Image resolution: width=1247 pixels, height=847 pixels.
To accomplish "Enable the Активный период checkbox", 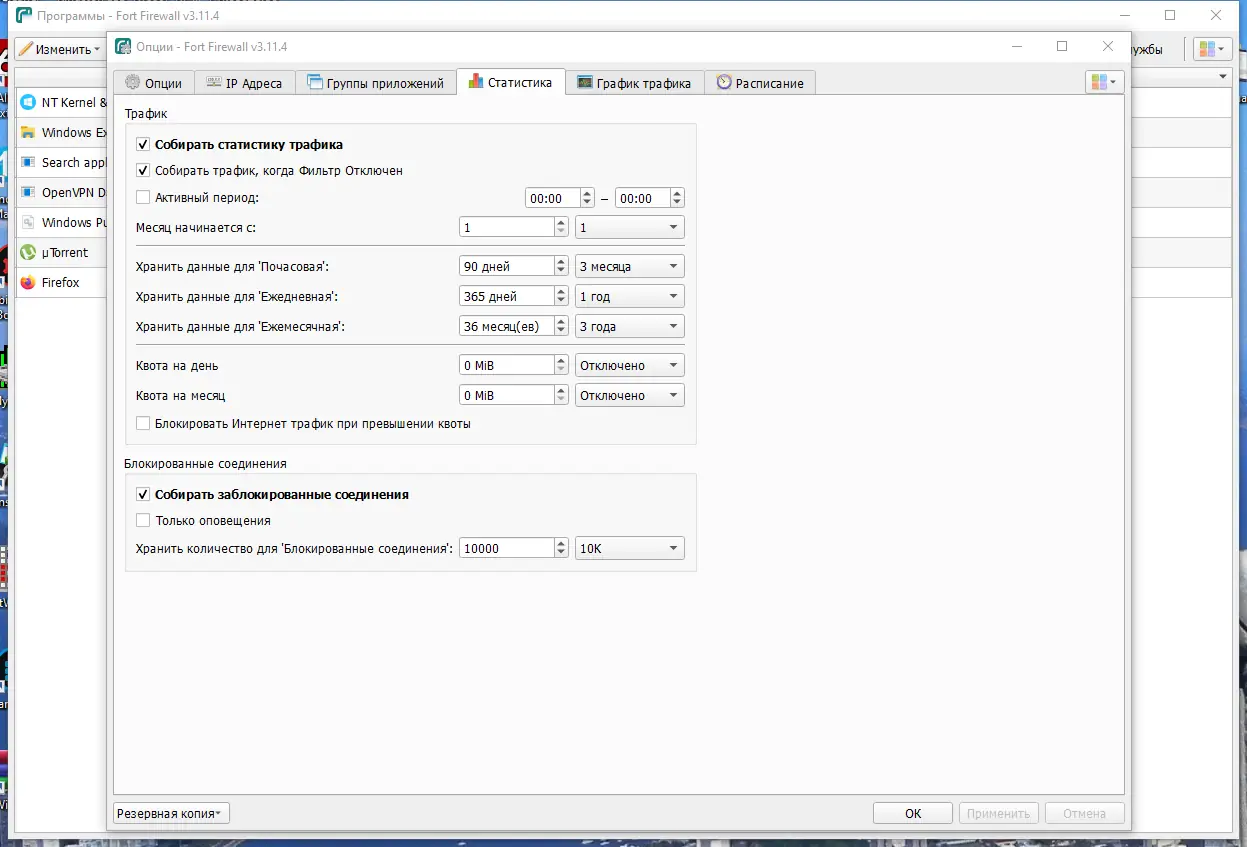I will pyautogui.click(x=143, y=198).
